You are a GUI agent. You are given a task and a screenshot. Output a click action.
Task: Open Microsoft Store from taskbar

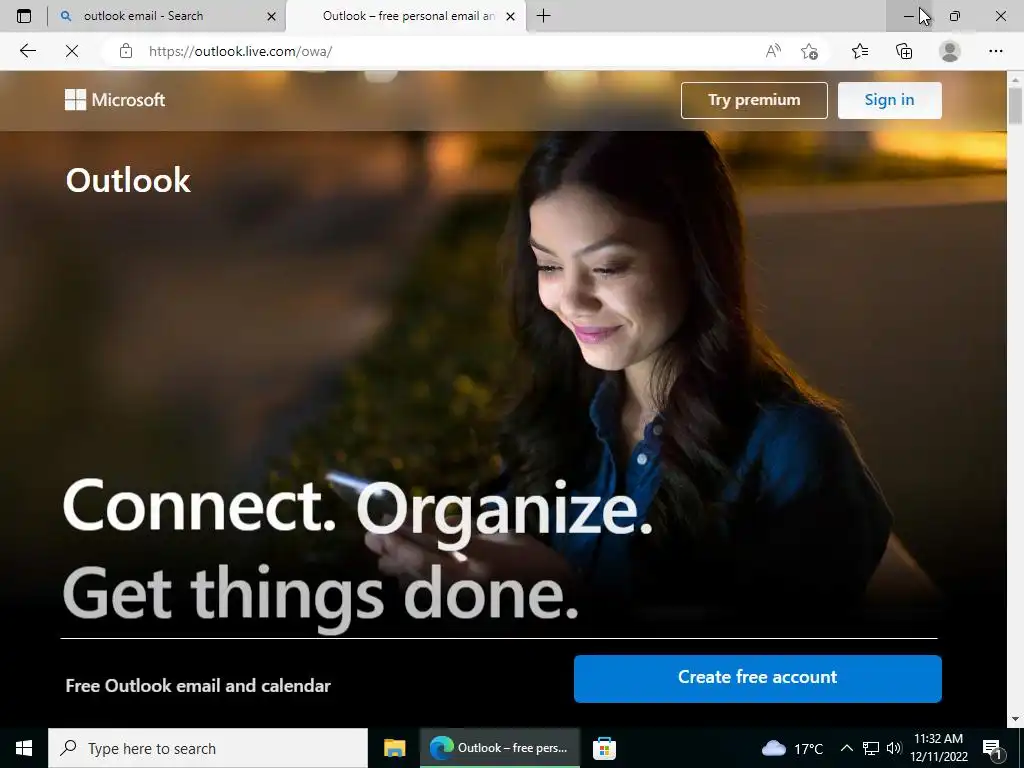pyautogui.click(x=604, y=748)
